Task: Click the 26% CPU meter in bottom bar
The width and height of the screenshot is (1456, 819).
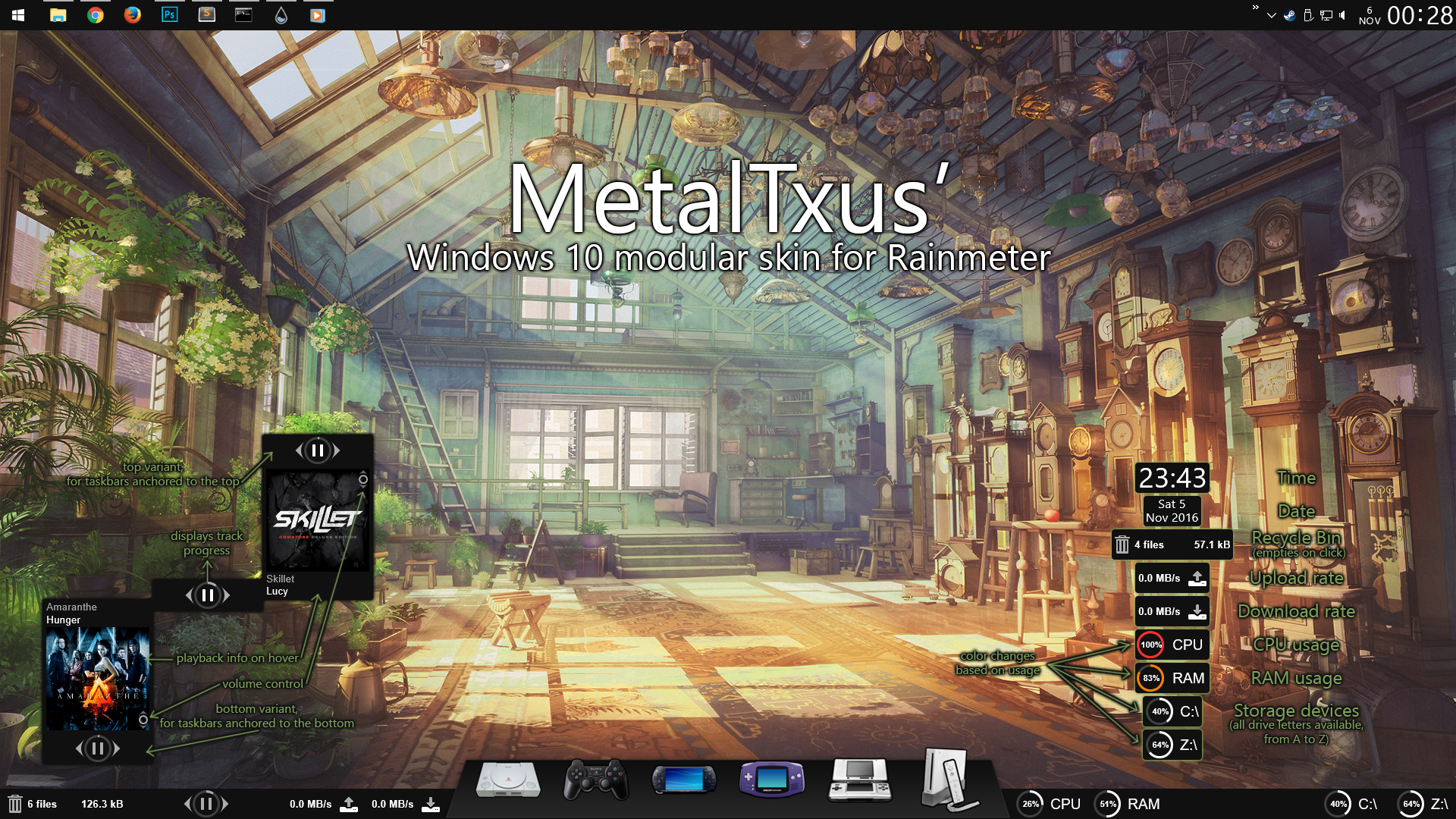Action: point(1050,804)
